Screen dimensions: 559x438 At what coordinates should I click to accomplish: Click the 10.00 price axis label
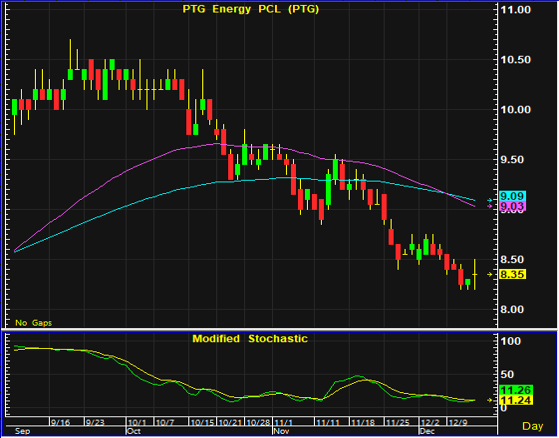(516, 109)
